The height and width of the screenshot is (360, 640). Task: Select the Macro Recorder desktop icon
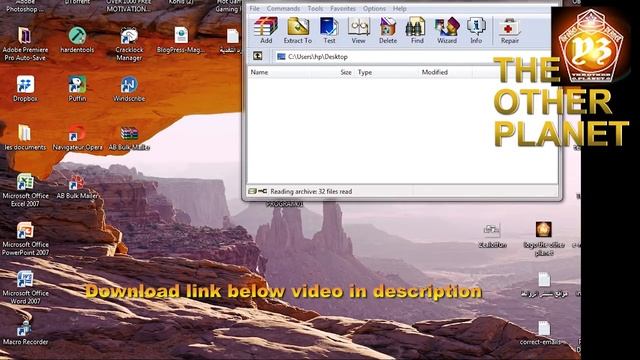point(25,333)
